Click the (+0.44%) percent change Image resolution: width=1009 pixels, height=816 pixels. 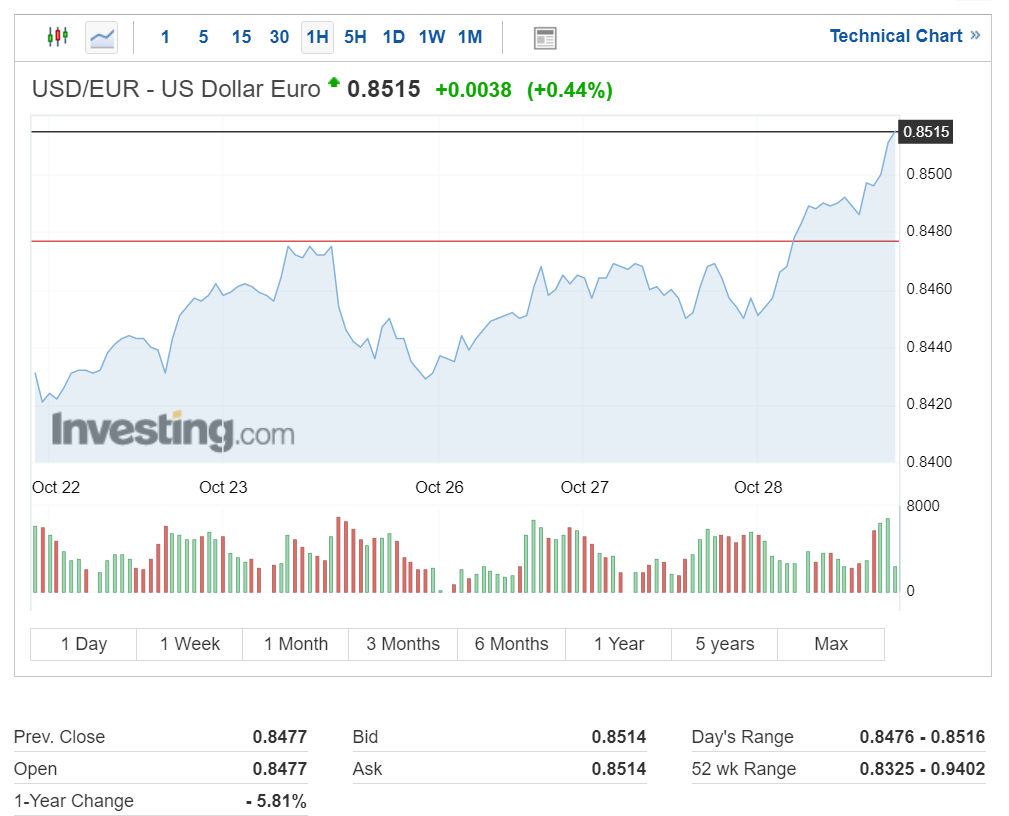[x=569, y=90]
